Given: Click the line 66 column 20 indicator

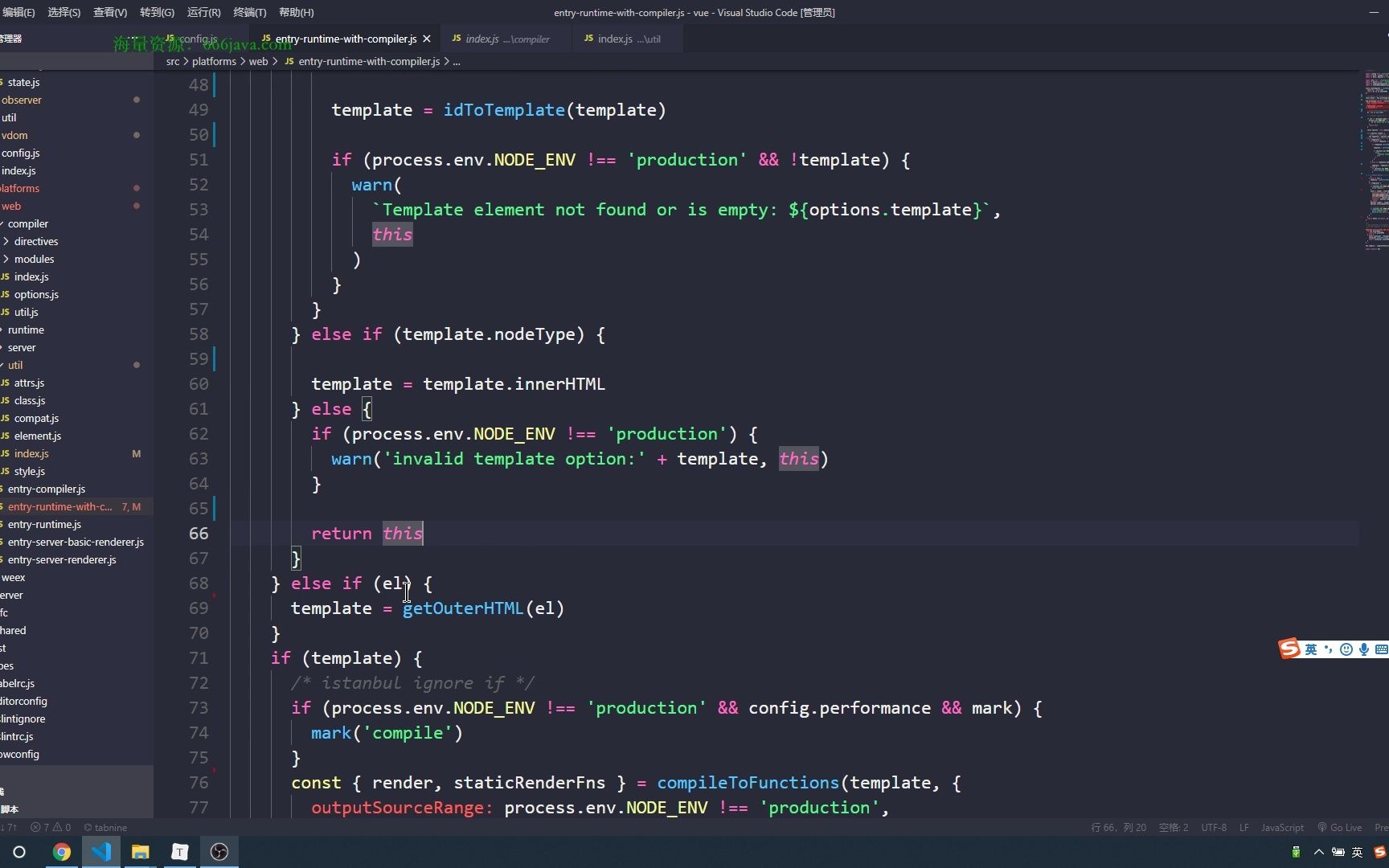Looking at the screenshot, I should click(x=1118, y=827).
